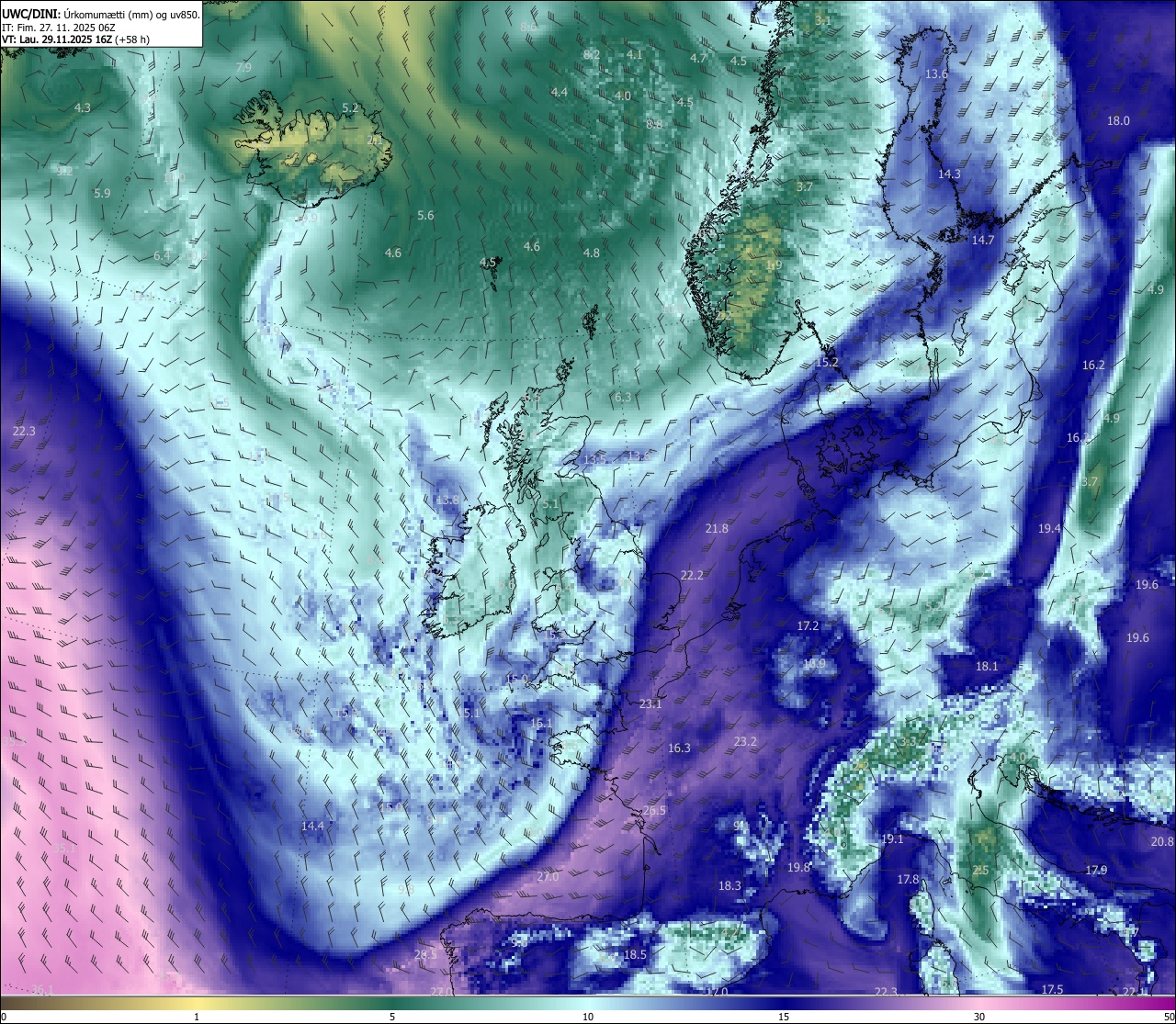Click the '15' tick on the color scale

click(x=784, y=1017)
